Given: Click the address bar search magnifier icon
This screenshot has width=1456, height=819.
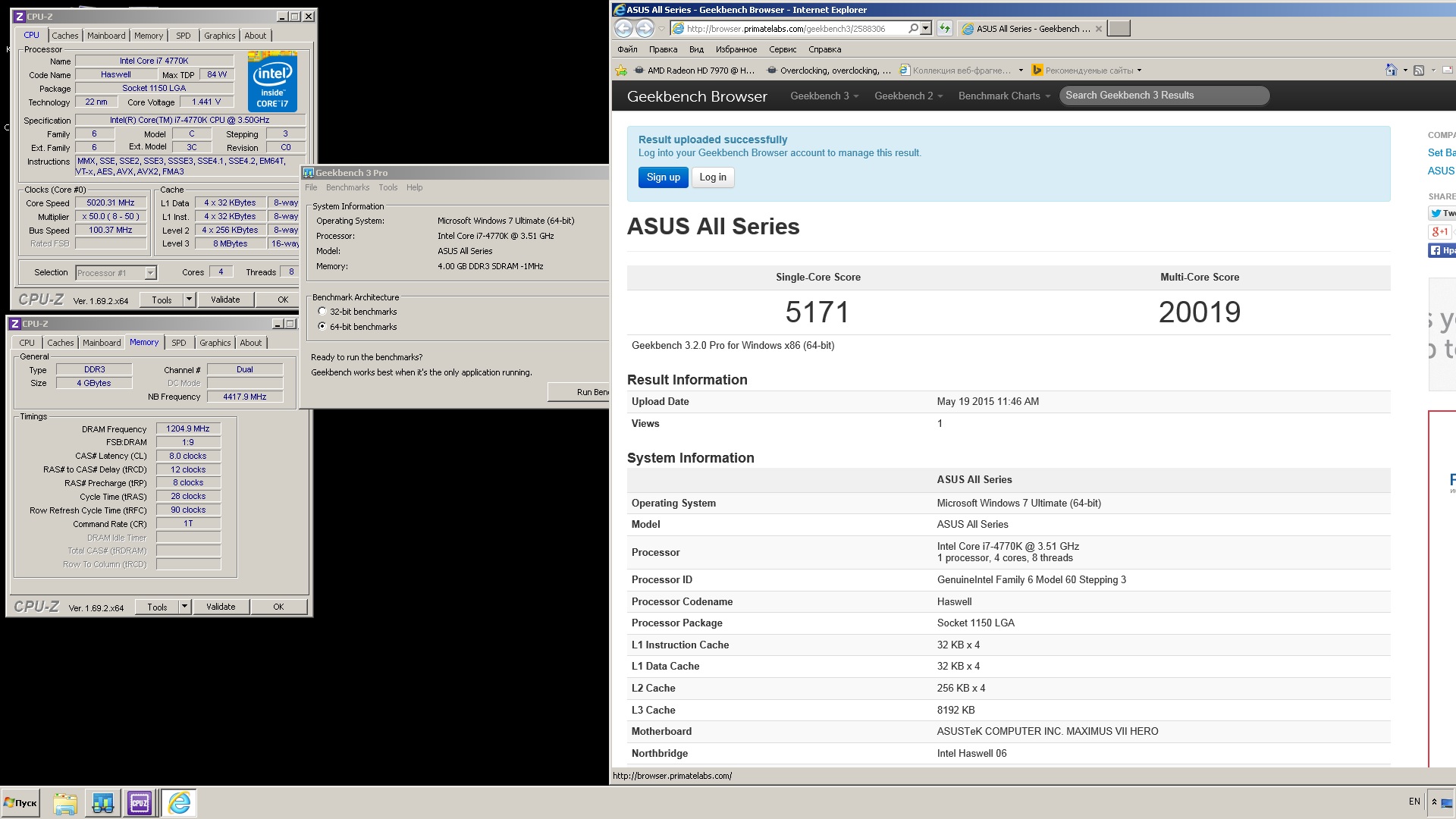Looking at the screenshot, I should tap(913, 29).
